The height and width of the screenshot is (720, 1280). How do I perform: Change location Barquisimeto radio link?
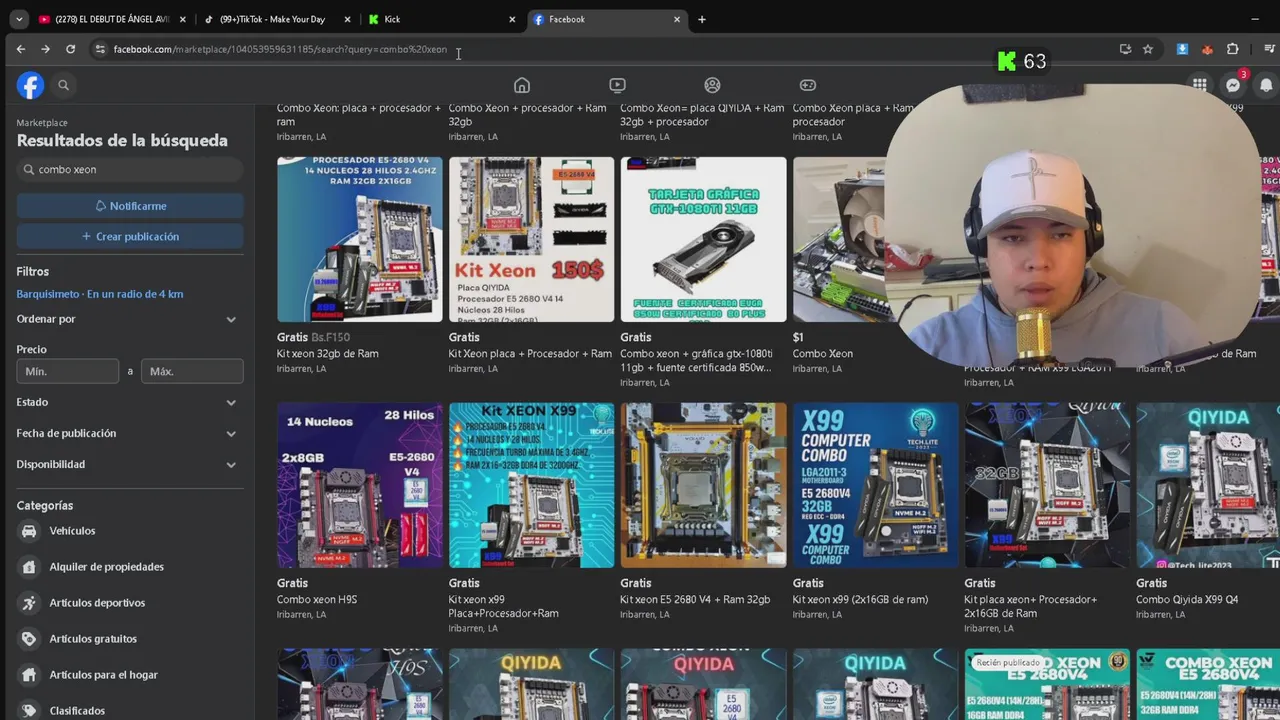coord(100,294)
